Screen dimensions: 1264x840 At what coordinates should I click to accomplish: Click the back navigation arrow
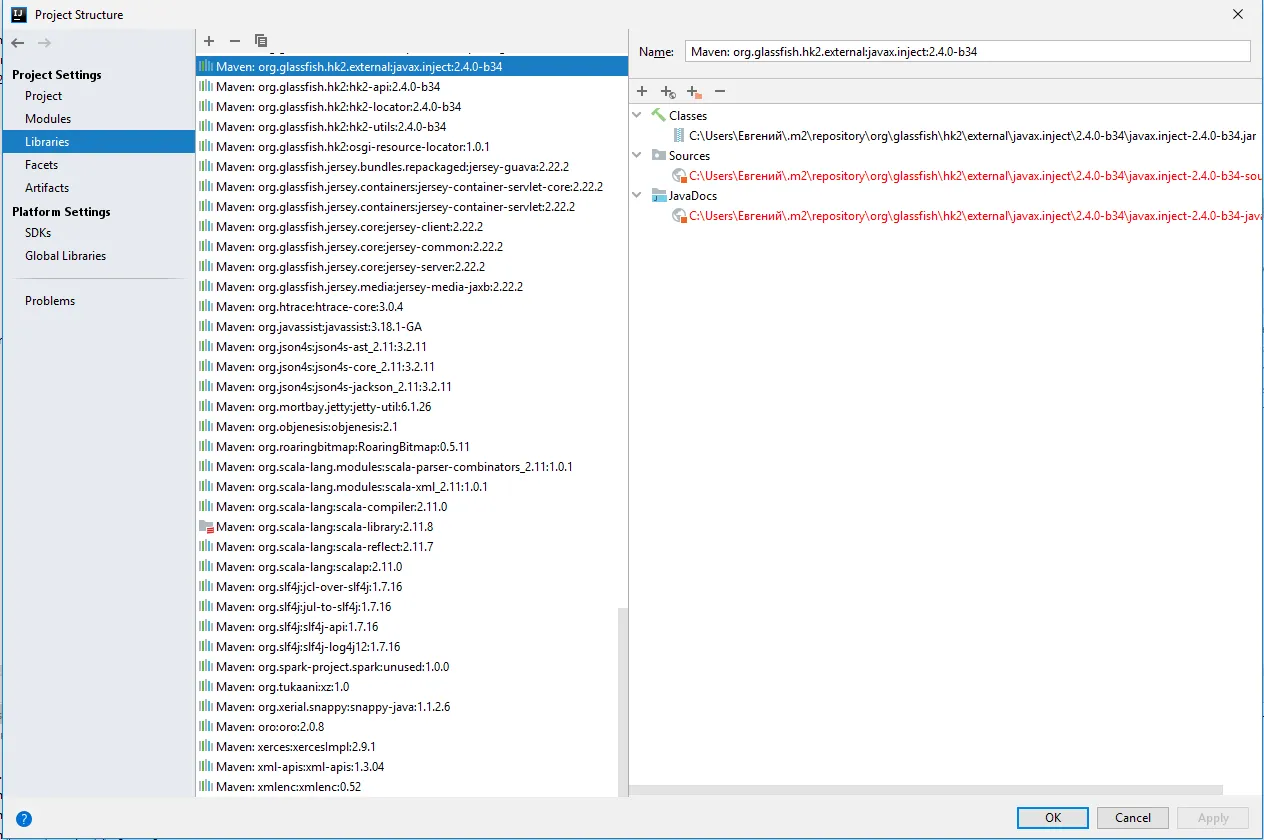point(18,43)
